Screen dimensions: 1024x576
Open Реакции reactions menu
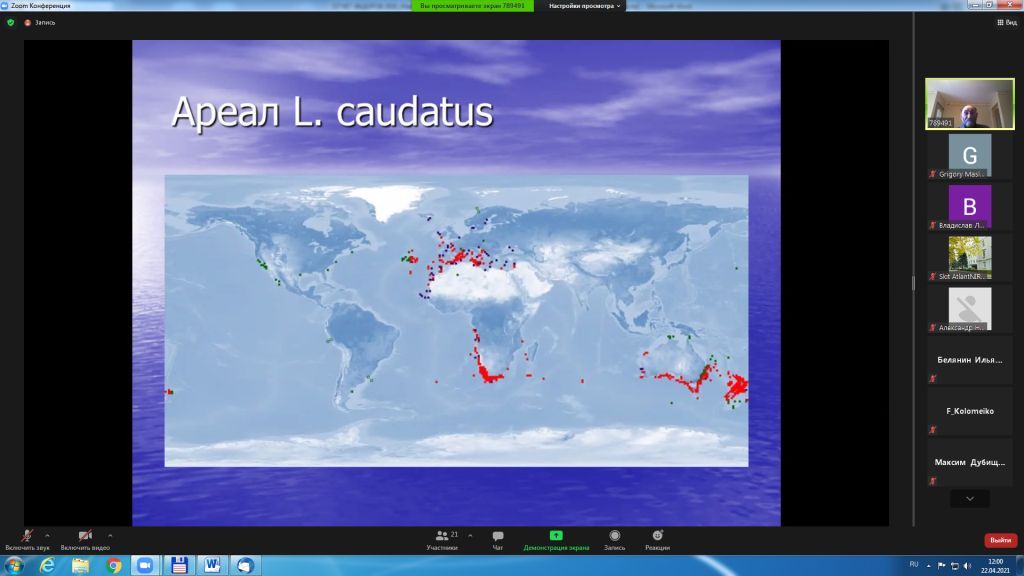pyautogui.click(x=657, y=539)
